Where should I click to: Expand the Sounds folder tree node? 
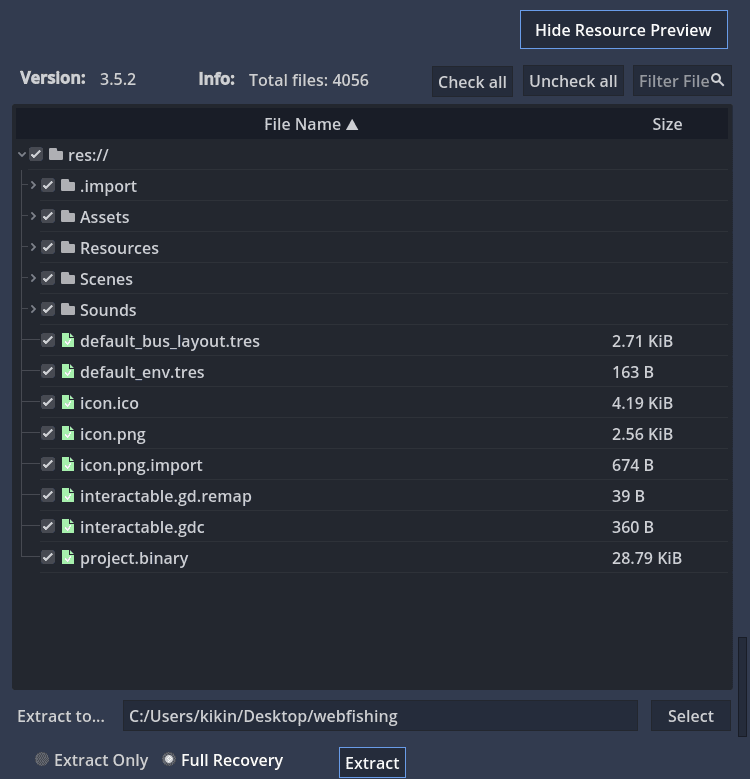point(33,309)
